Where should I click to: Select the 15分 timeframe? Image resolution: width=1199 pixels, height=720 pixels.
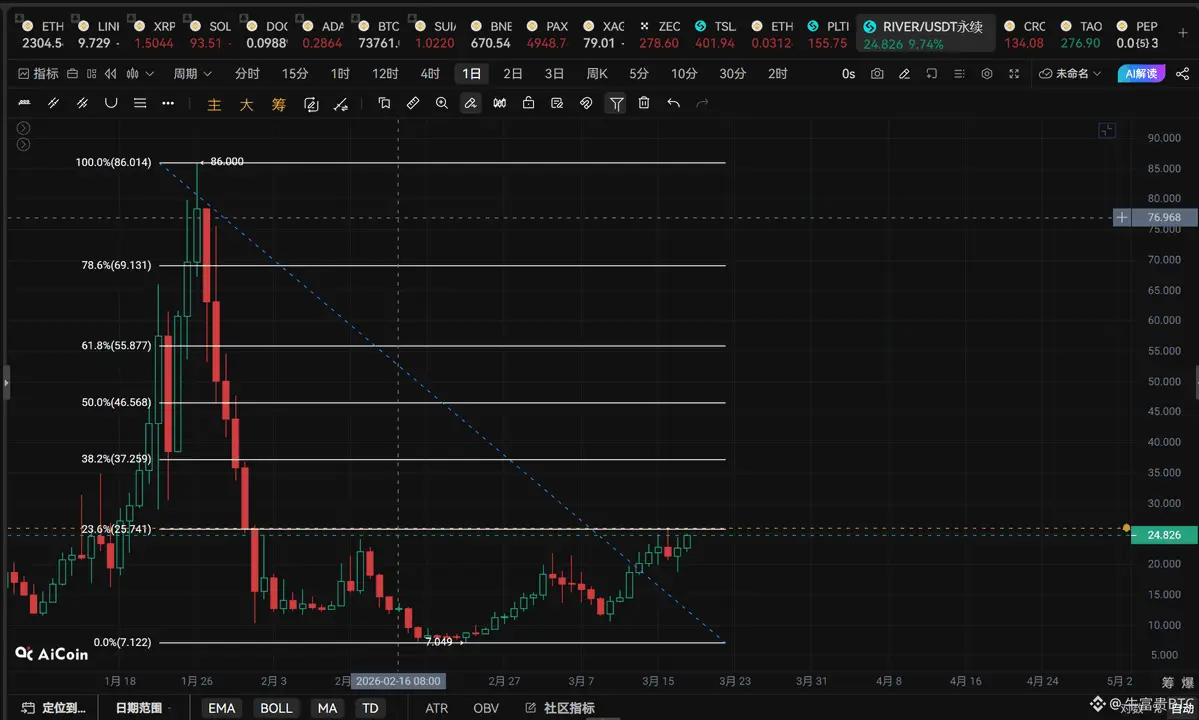pyautogui.click(x=295, y=73)
